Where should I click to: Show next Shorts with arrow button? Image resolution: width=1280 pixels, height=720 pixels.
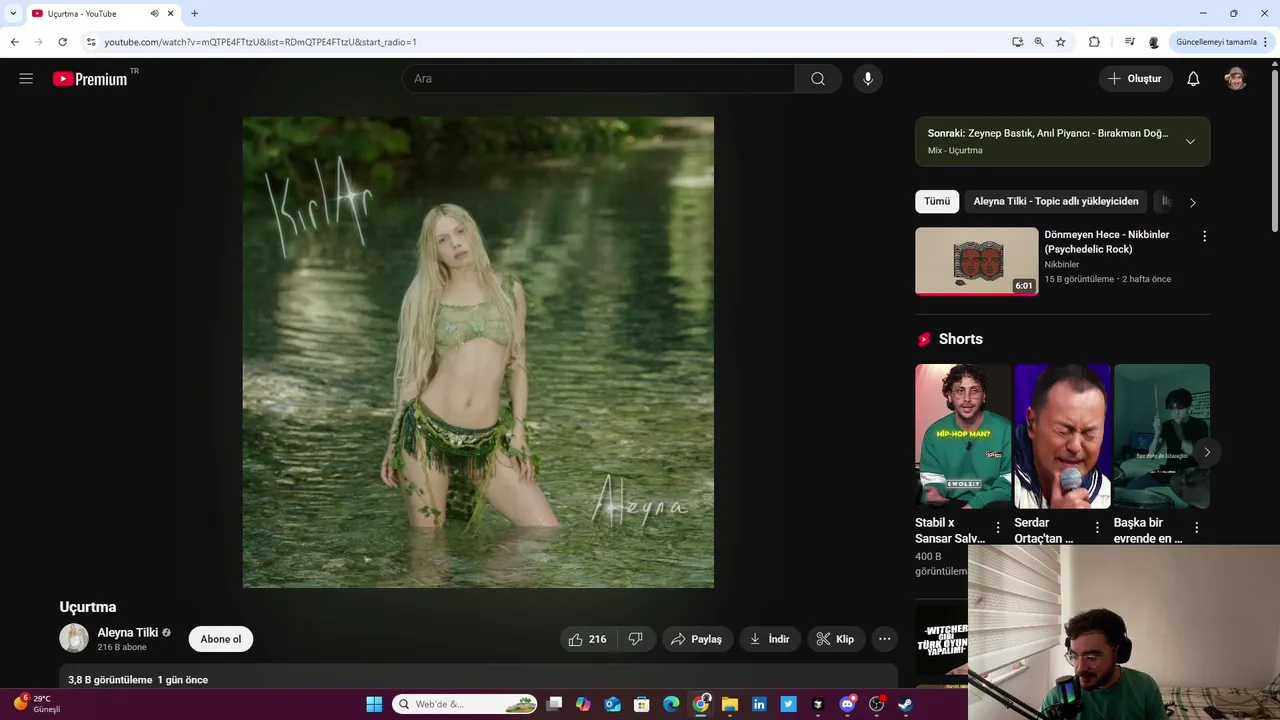[x=1207, y=452]
